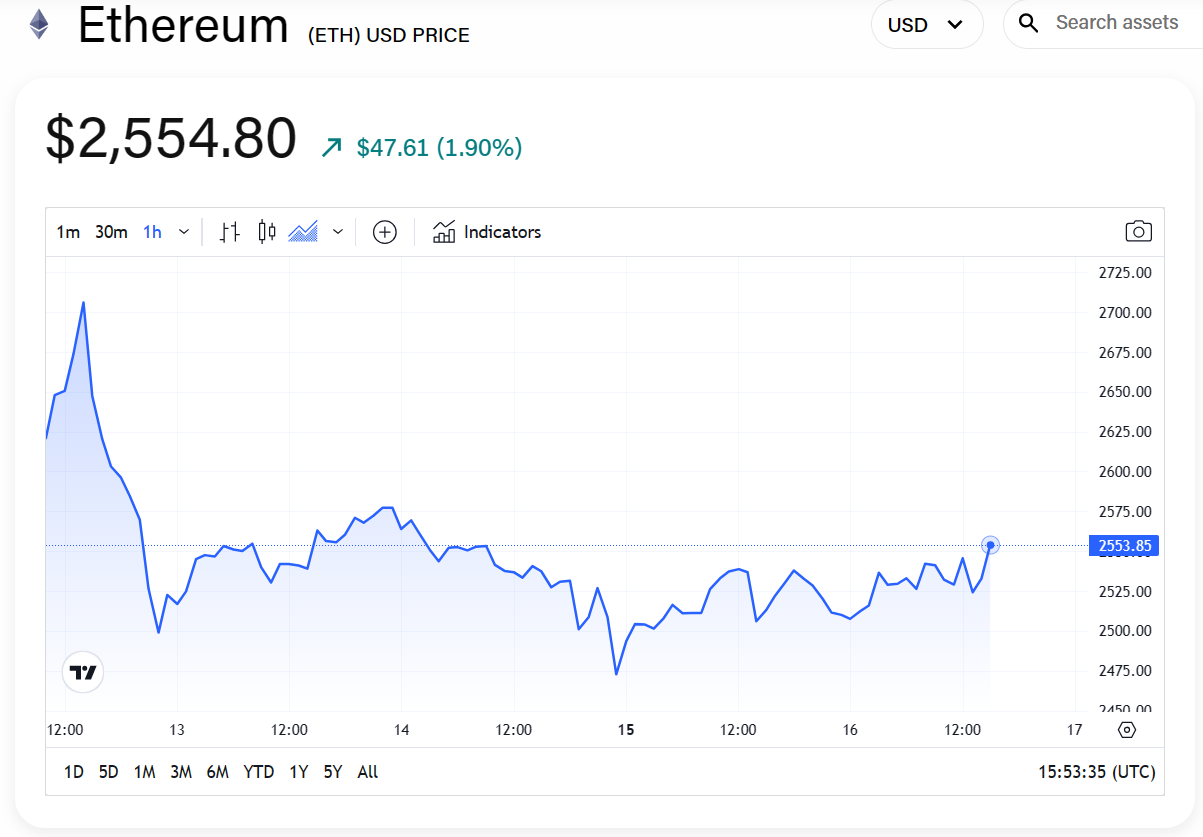This screenshot has height=837, width=1203.
Task: Take a chart snapshot with the camera icon
Action: pos(1139,231)
